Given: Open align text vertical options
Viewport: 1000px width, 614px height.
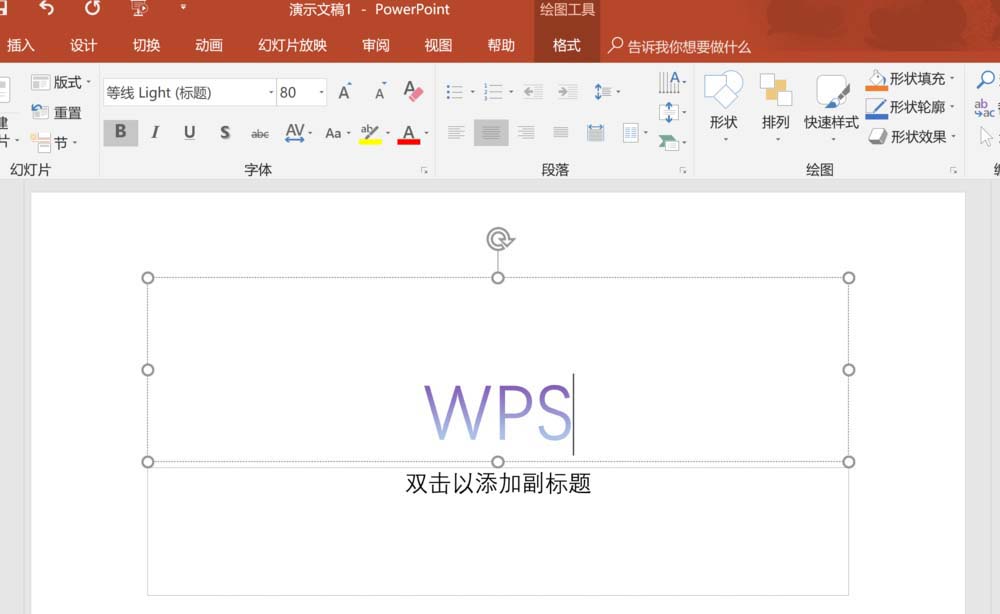Looking at the screenshot, I should (x=672, y=113).
